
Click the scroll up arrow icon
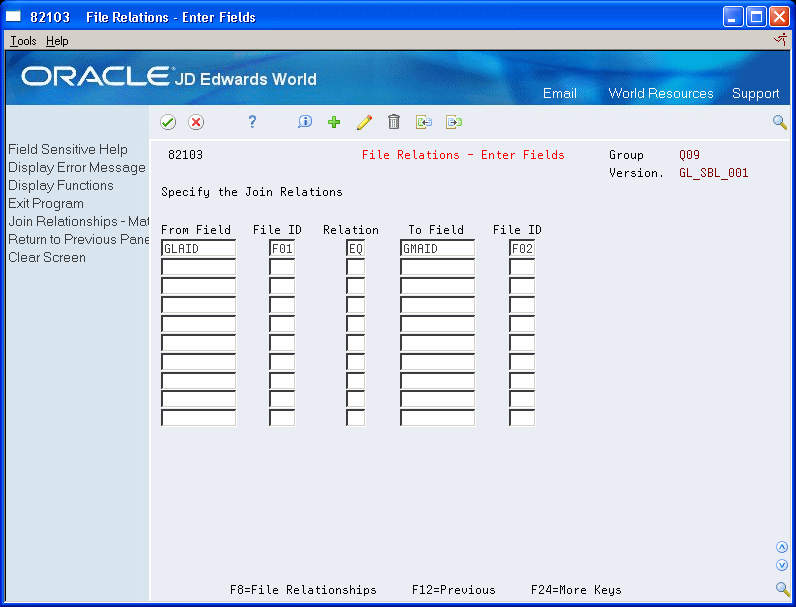(x=782, y=547)
